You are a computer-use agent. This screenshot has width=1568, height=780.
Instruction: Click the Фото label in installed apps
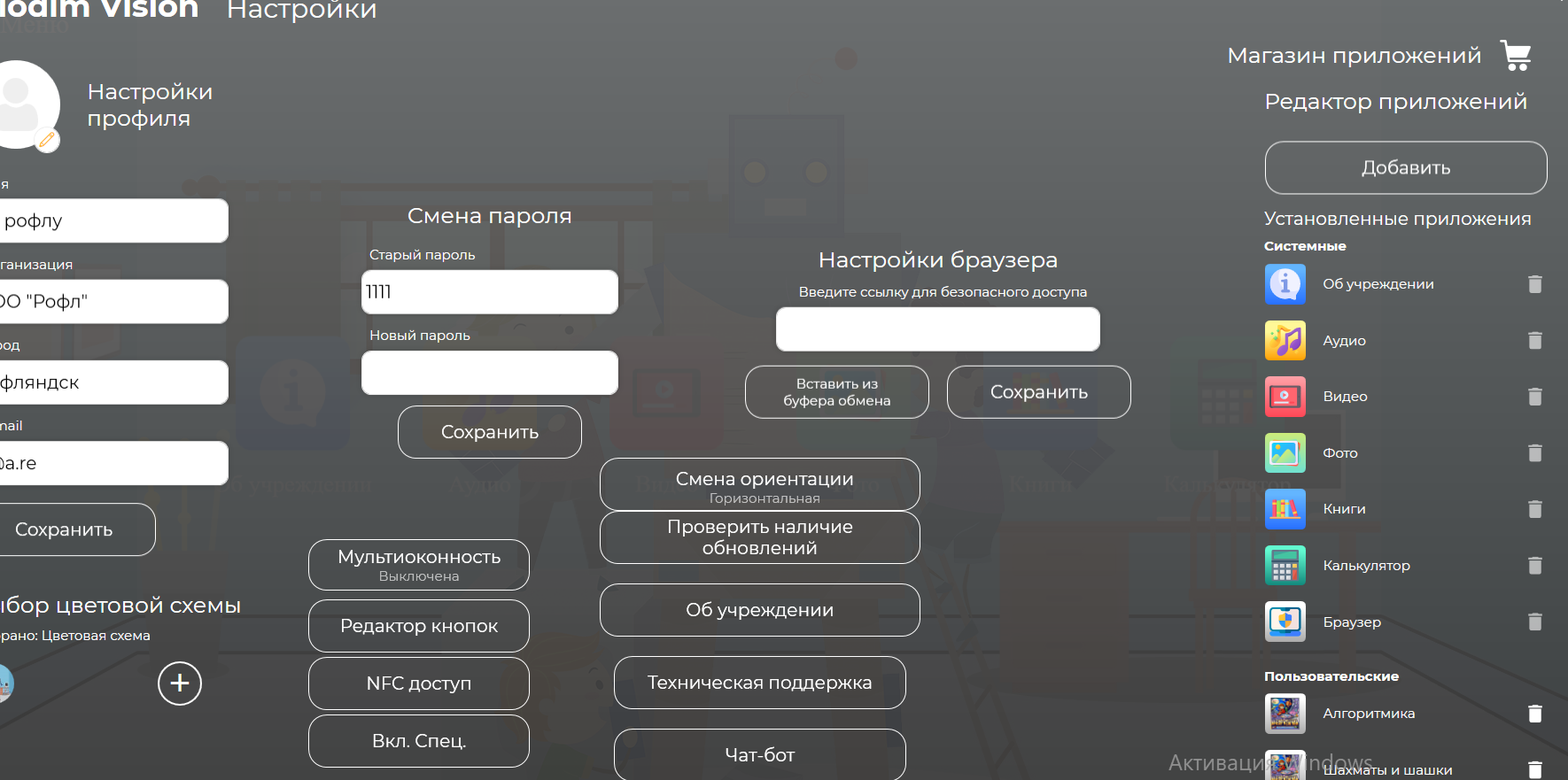(x=1340, y=453)
